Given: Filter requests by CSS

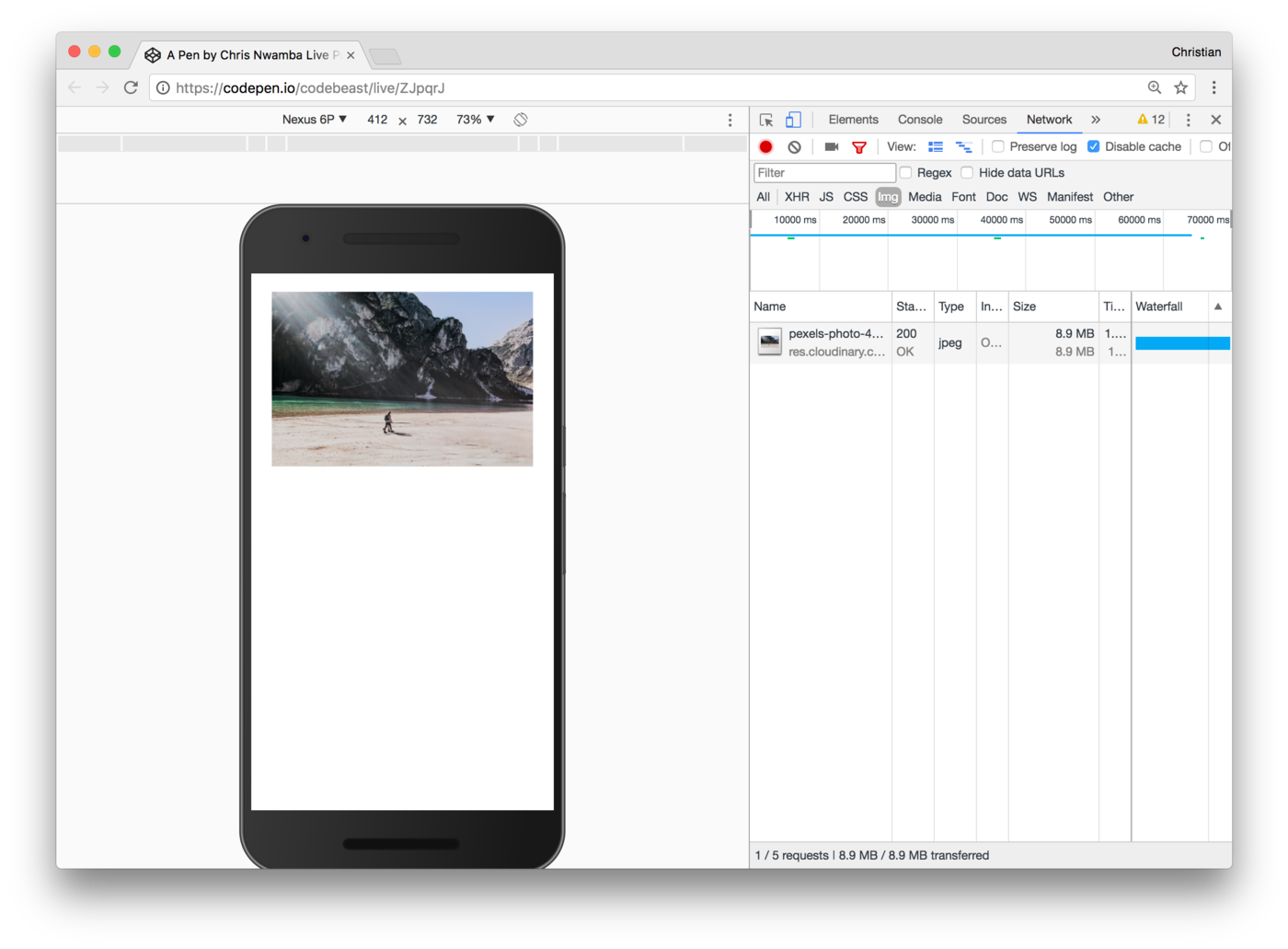Looking at the screenshot, I should point(856,197).
